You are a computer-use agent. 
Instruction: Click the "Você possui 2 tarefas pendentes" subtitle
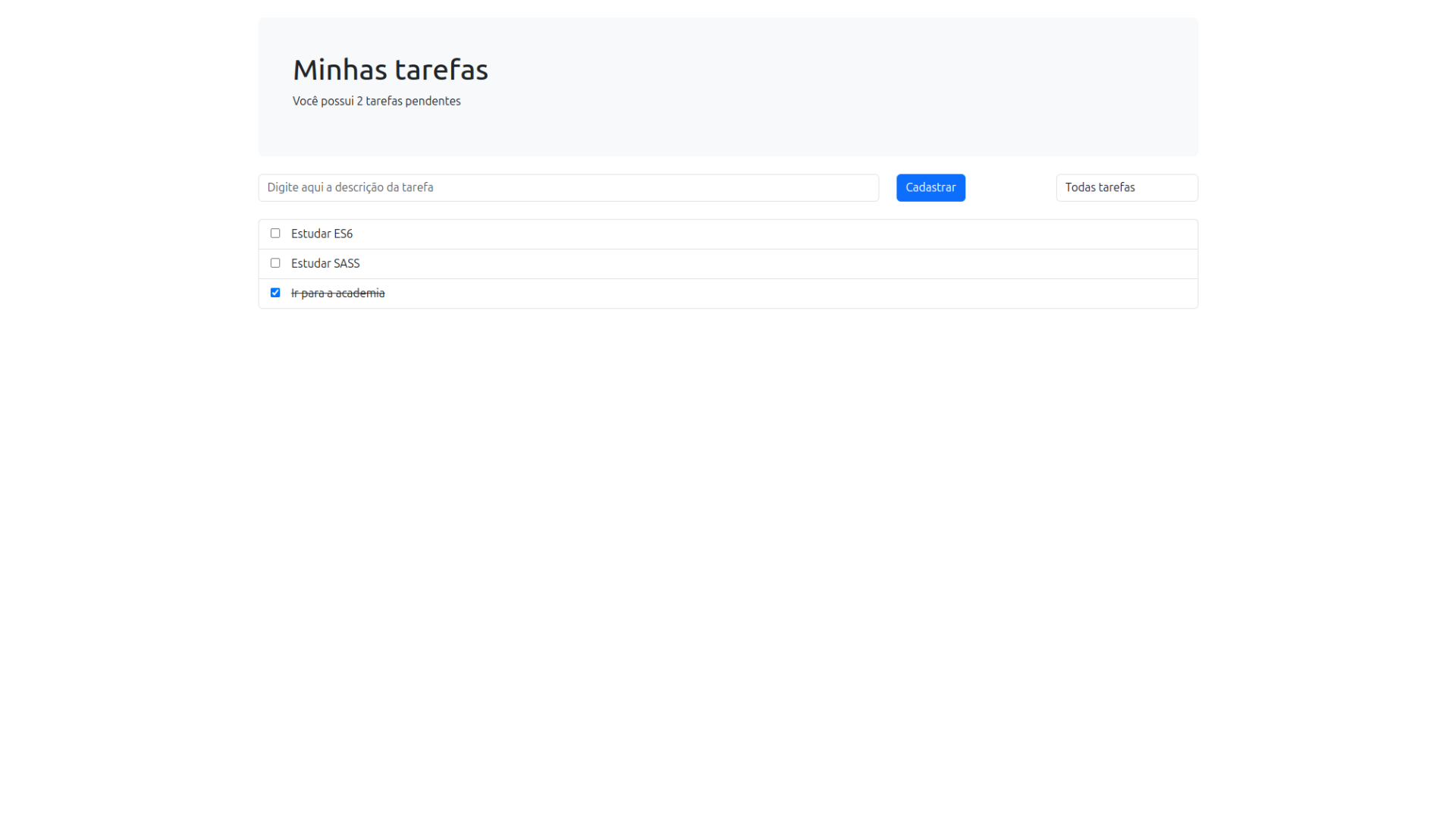pos(376,101)
